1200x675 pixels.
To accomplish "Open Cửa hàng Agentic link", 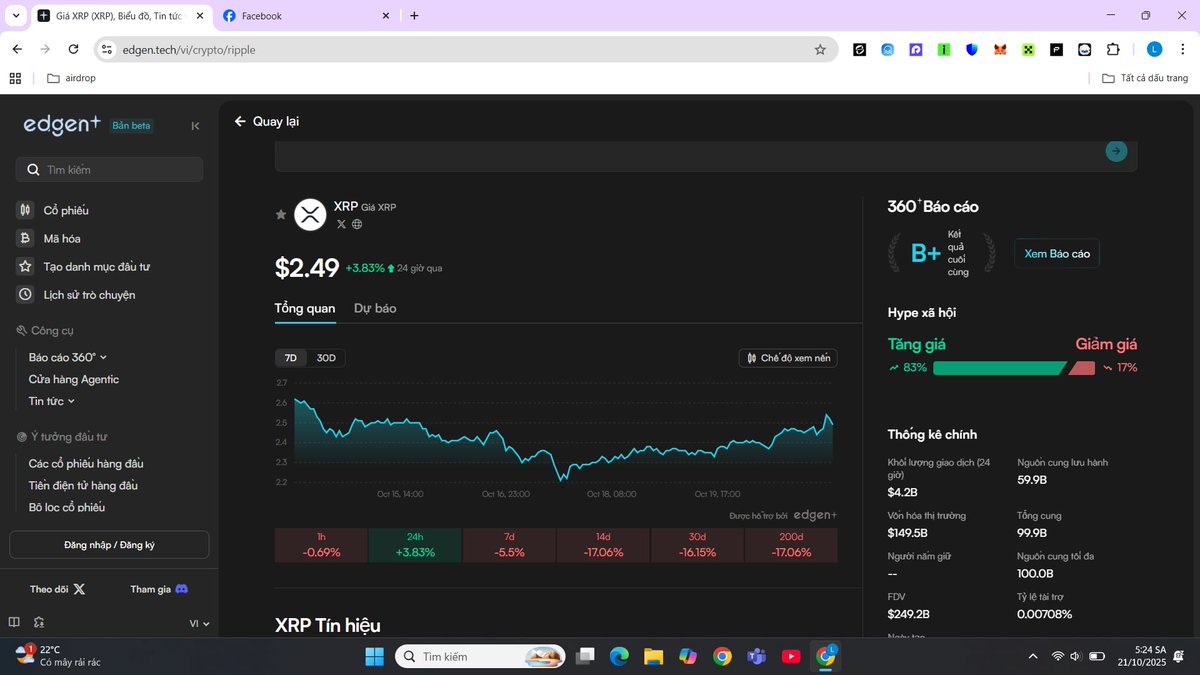I will coord(74,379).
